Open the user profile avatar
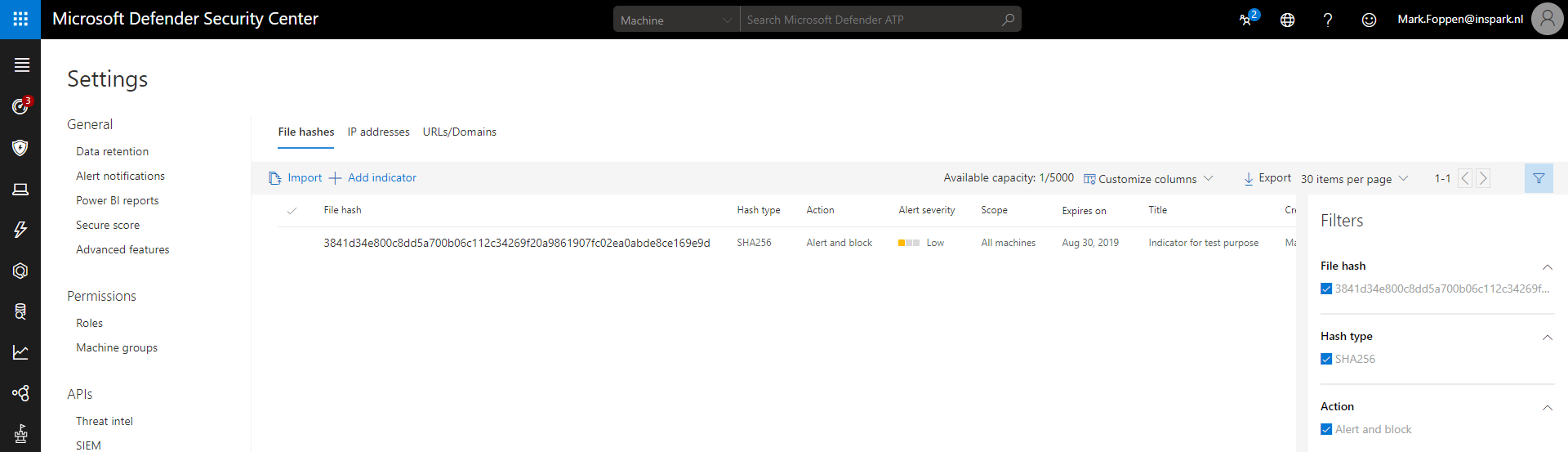This screenshot has height=452, width=1568. tap(1547, 19)
